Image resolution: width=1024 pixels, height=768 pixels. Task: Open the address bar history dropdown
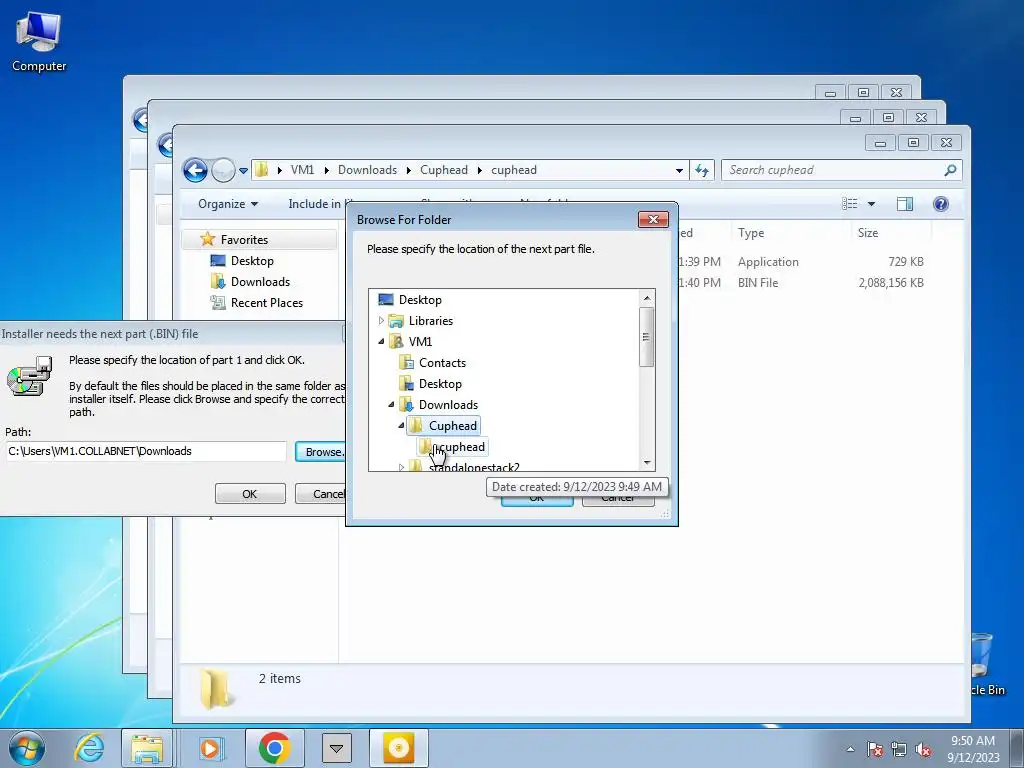(679, 170)
